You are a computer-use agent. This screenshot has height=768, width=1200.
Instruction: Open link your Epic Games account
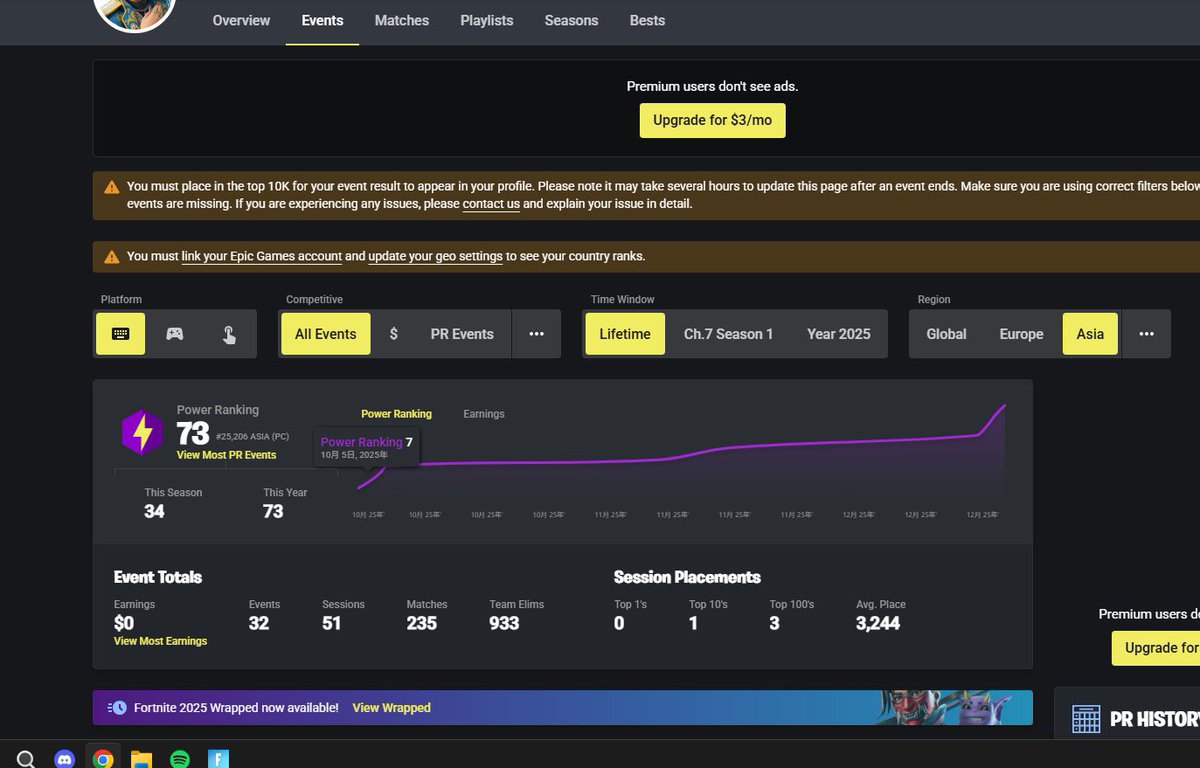[x=262, y=256]
